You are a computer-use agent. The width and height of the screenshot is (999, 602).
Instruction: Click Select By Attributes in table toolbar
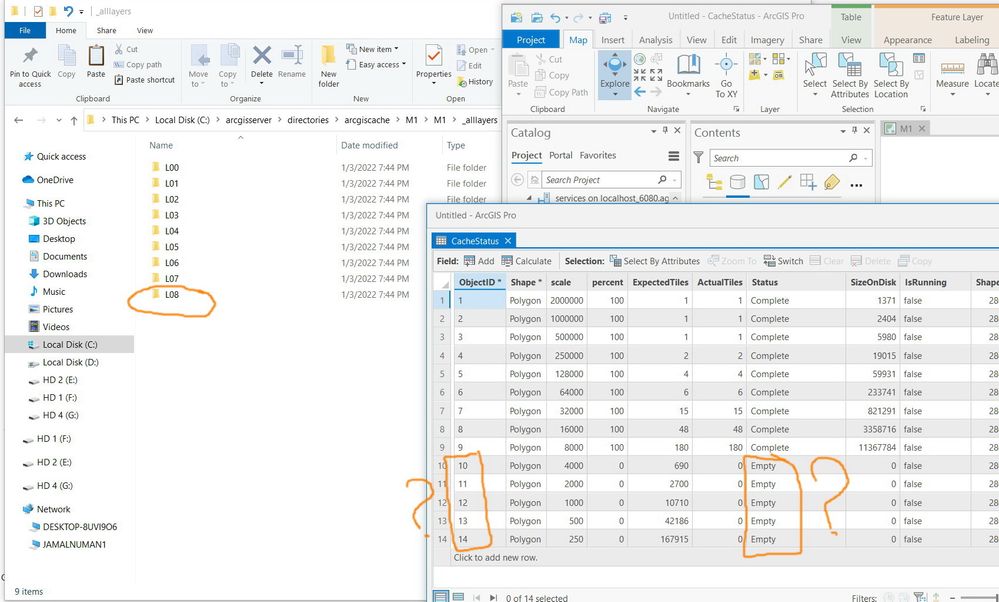(654, 261)
